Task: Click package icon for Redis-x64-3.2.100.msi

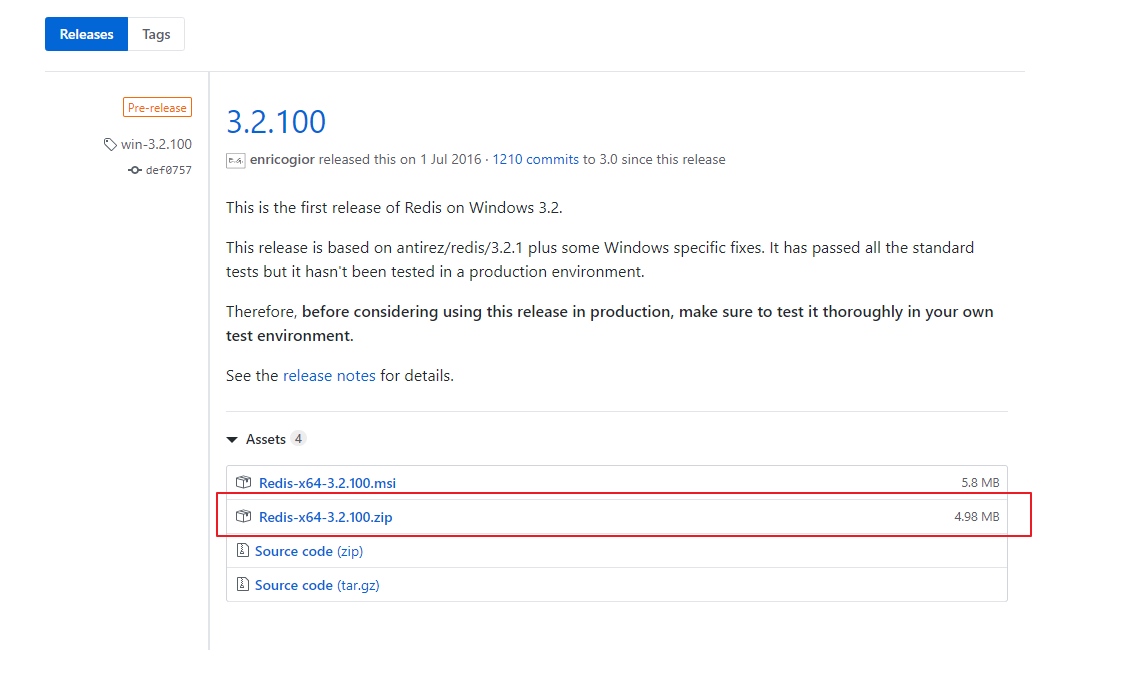Action: 244,482
